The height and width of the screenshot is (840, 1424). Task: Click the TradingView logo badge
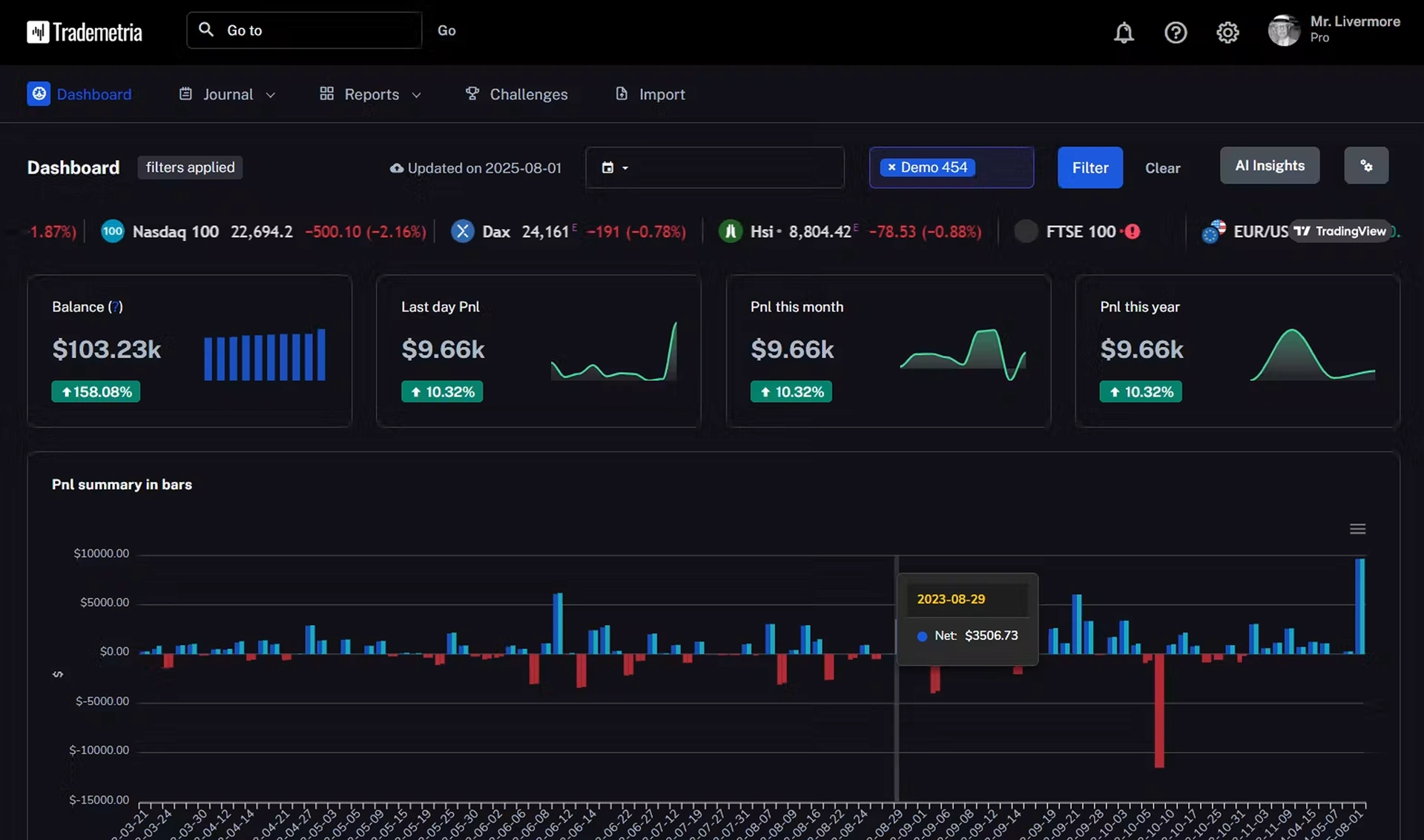point(1340,231)
